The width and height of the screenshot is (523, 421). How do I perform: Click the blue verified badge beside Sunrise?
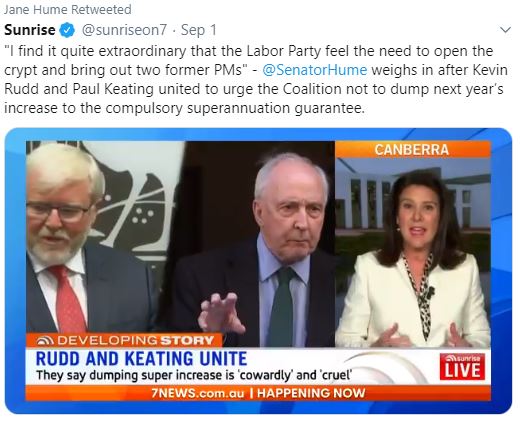[x=67, y=30]
